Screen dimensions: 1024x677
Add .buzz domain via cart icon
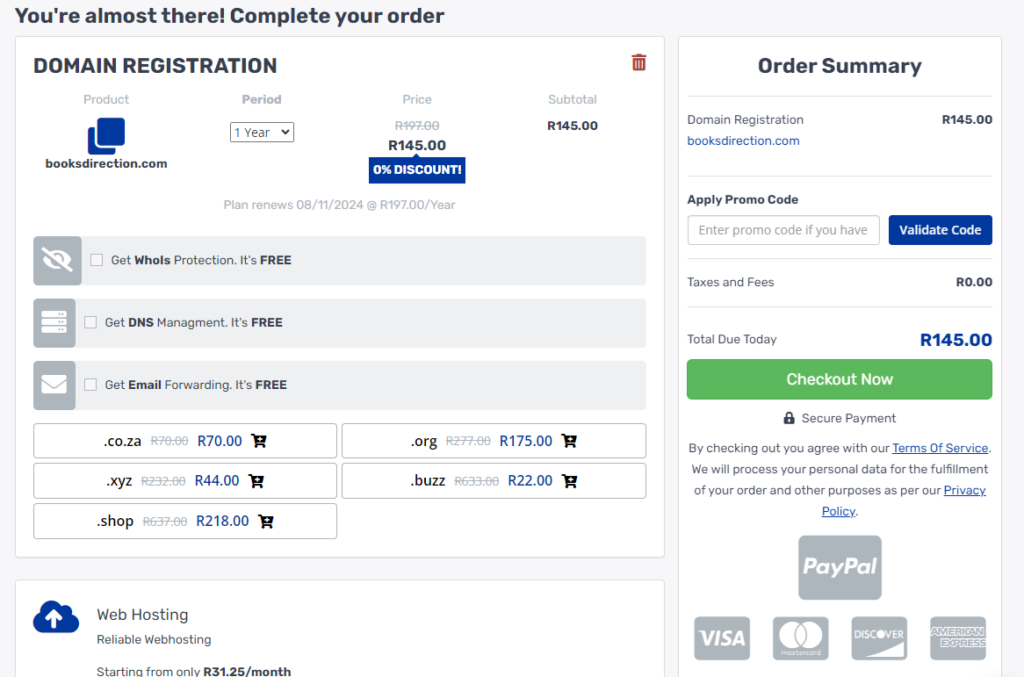click(570, 481)
